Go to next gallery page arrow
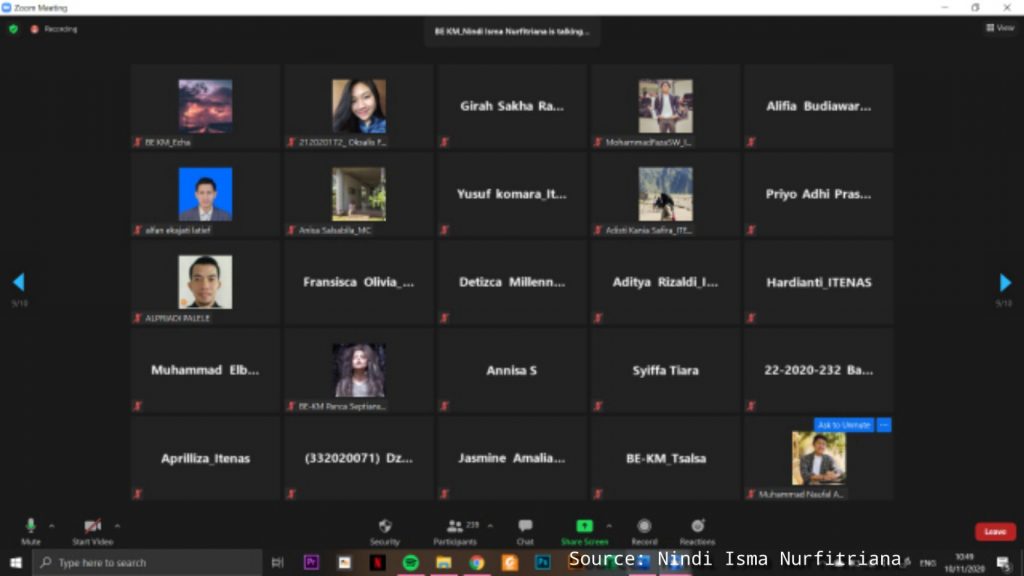The height and width of the screenshot is (576, 1024). tap(1005, 282)
